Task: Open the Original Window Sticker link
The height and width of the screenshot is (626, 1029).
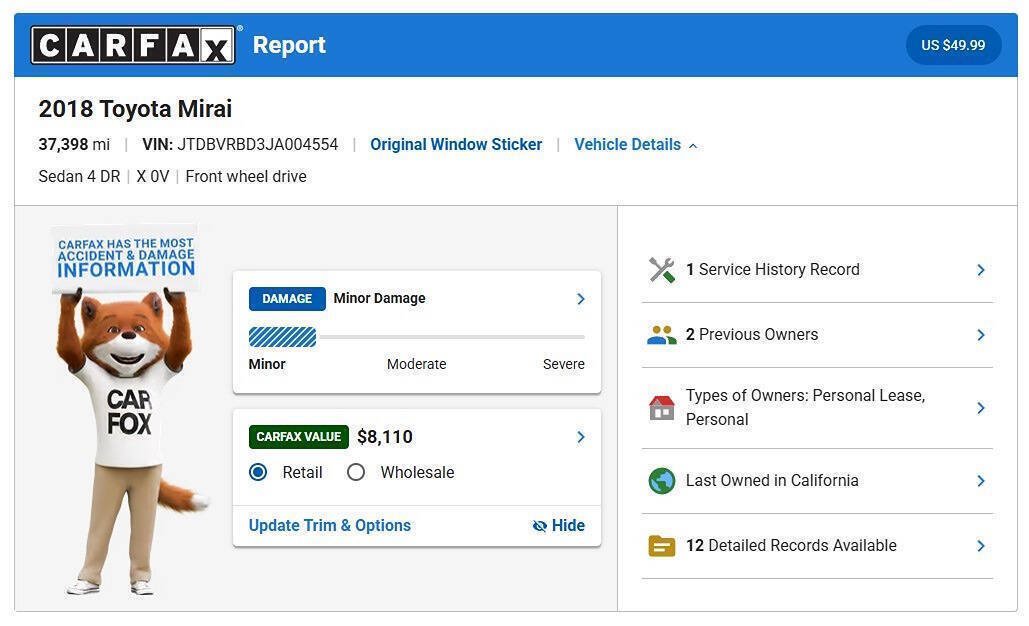Action: coord(456,144)
